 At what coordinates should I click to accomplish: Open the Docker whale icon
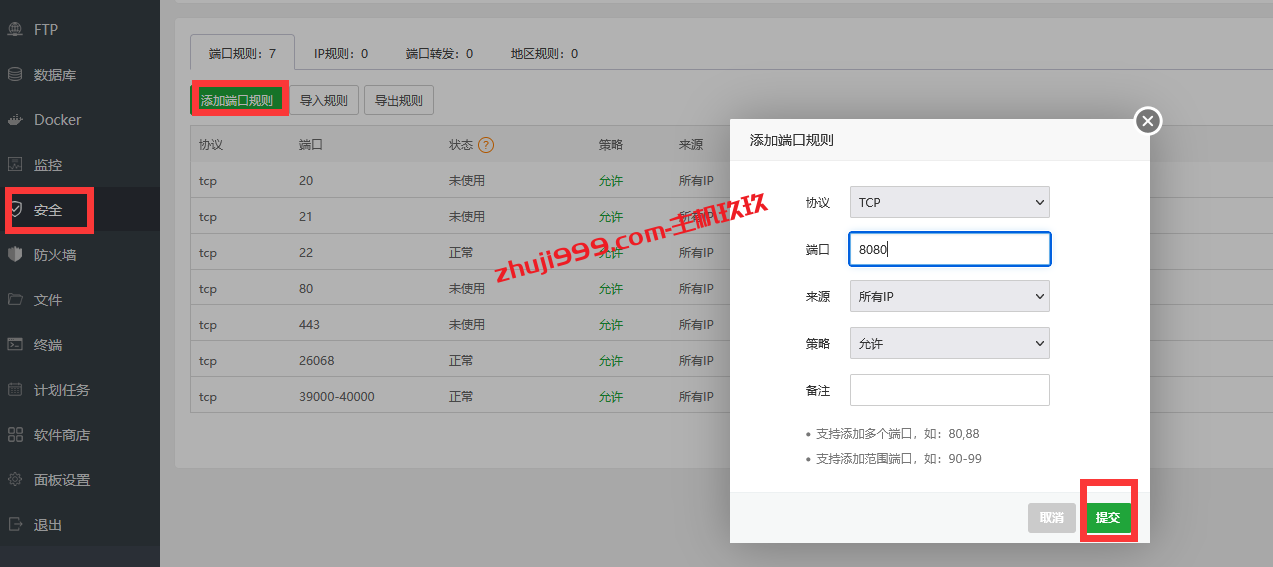(15, 119)
